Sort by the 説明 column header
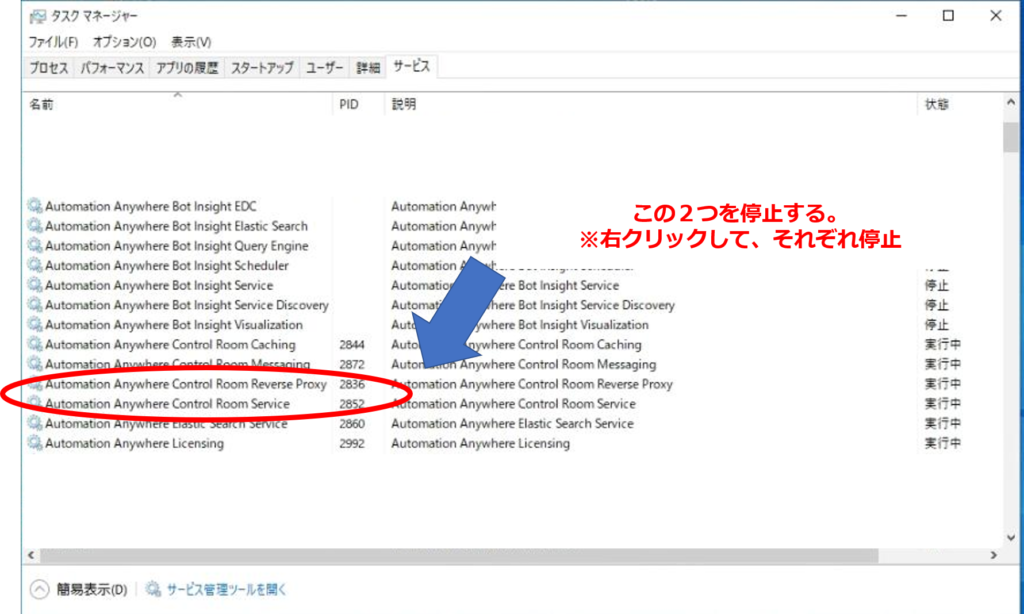 [651, 105]
